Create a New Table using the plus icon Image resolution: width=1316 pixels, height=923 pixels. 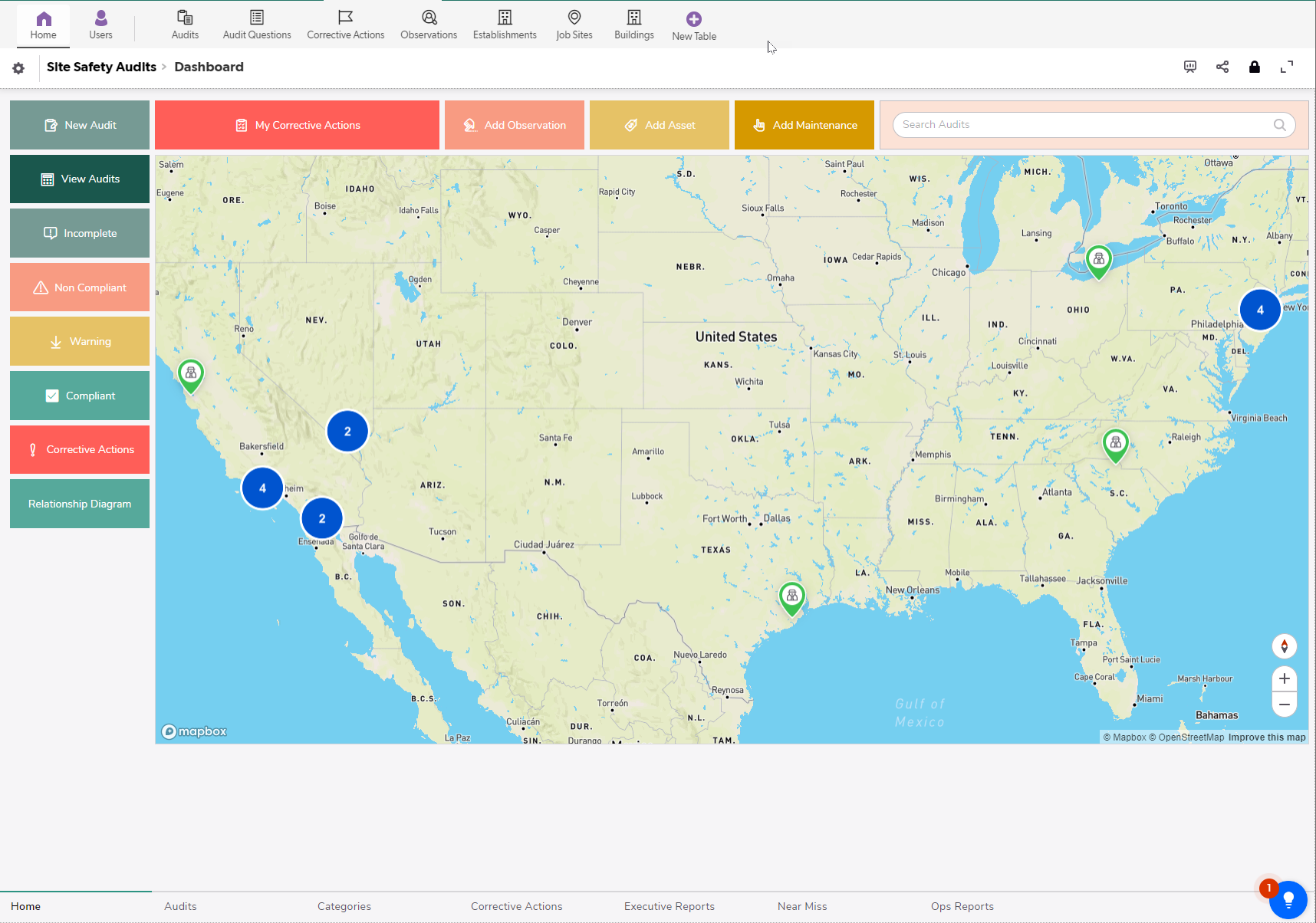693,23
